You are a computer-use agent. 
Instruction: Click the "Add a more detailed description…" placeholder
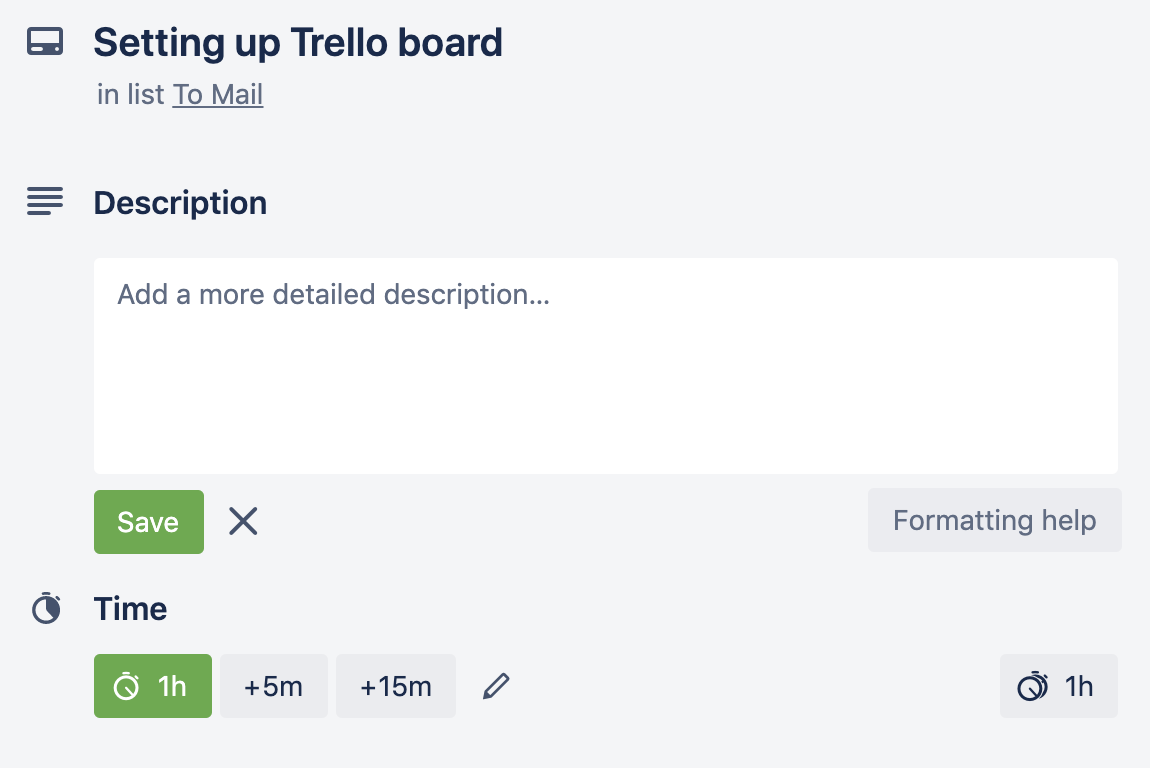pyautogui.click(x=334, y=295)
